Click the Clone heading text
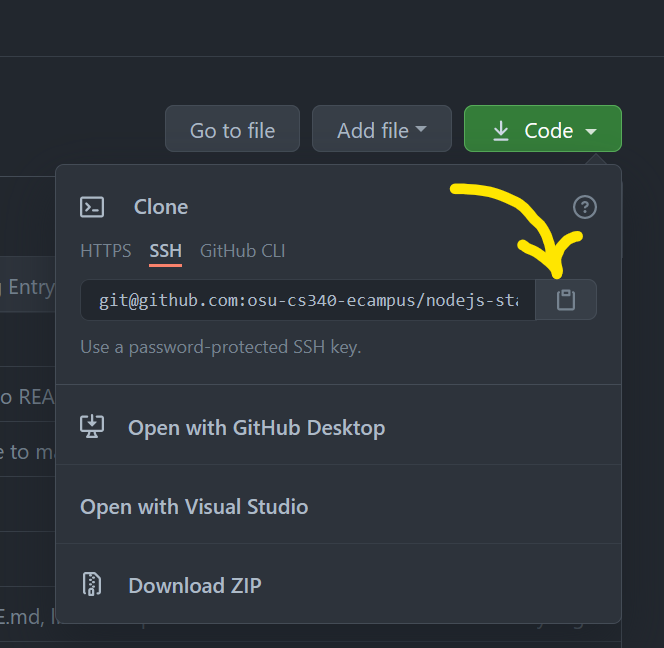The width and height of the screenshot is (664, 648). (x=161, y=207)
